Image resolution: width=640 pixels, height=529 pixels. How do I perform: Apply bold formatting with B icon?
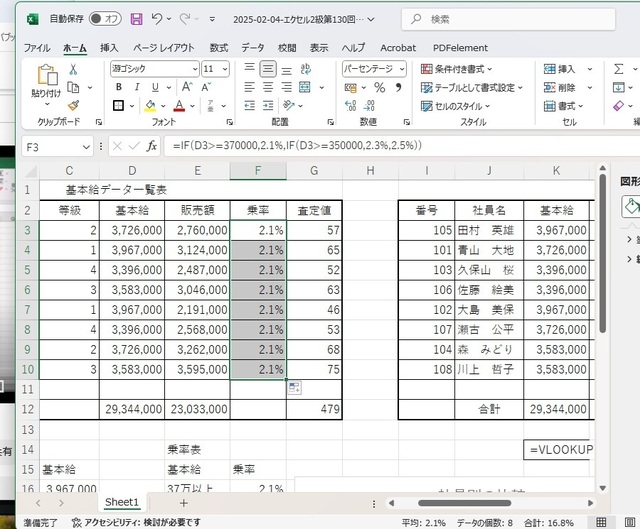tap(118, 87)
